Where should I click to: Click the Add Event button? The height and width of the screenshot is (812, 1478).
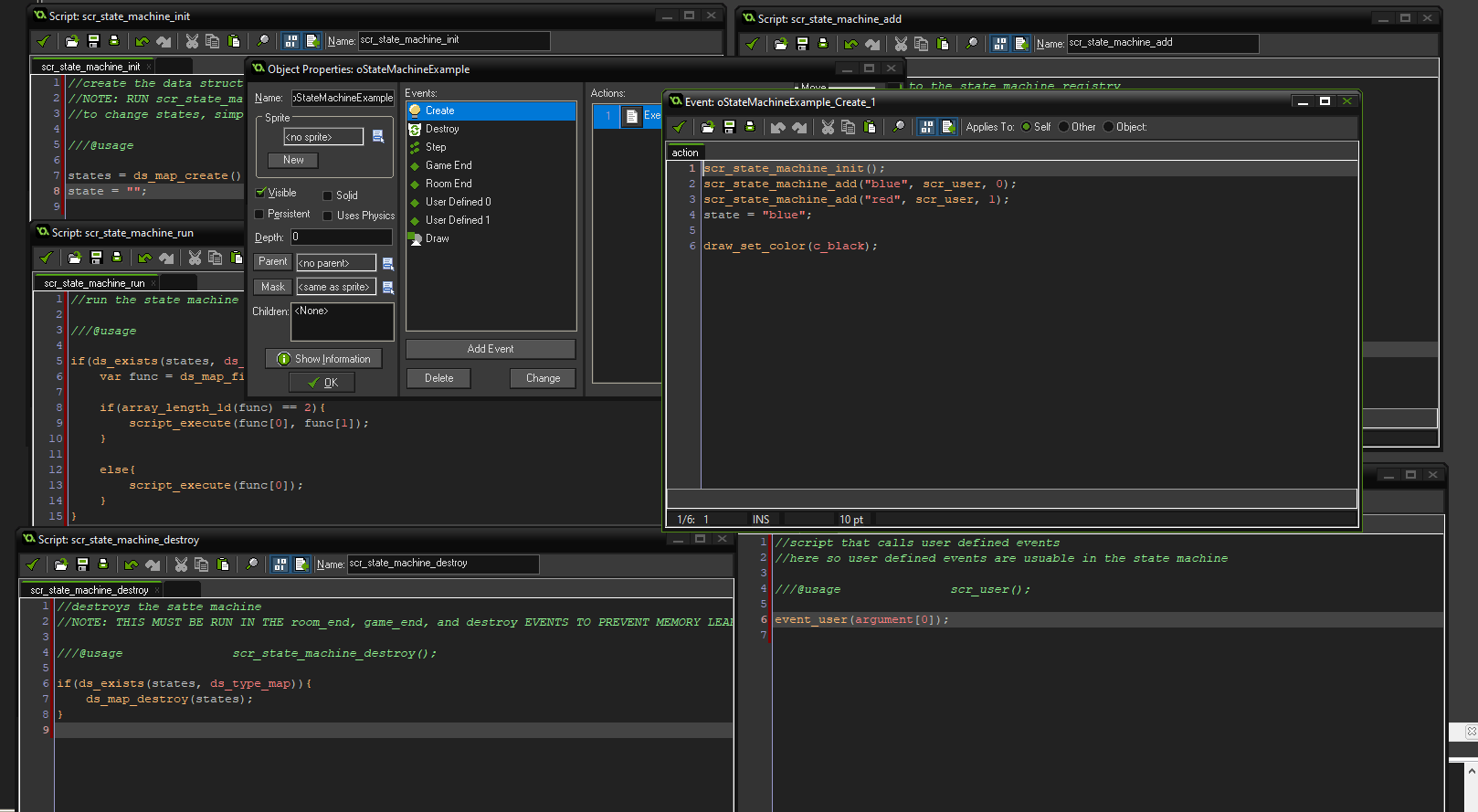[x=491, y=349]
